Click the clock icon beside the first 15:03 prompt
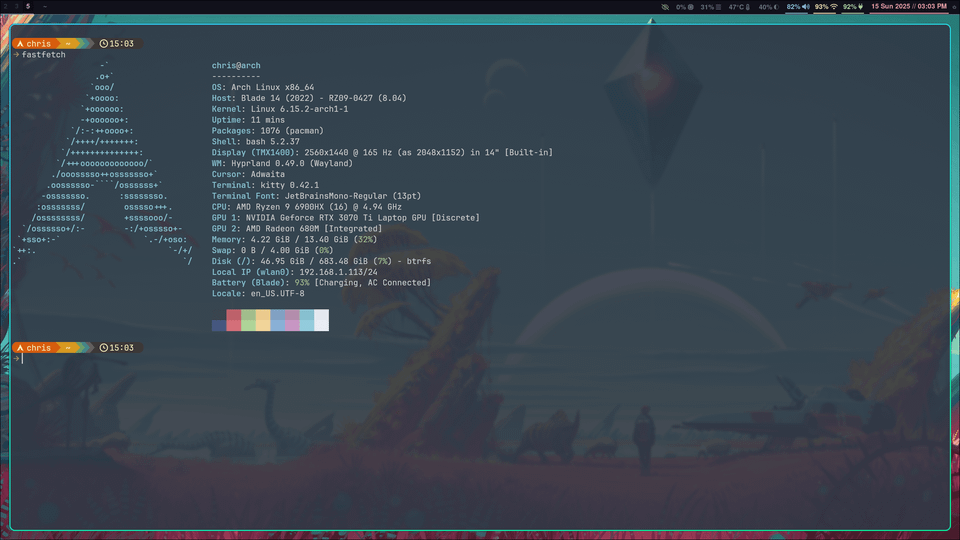Viewport: 960px width, 540px height. click(103, 43)
